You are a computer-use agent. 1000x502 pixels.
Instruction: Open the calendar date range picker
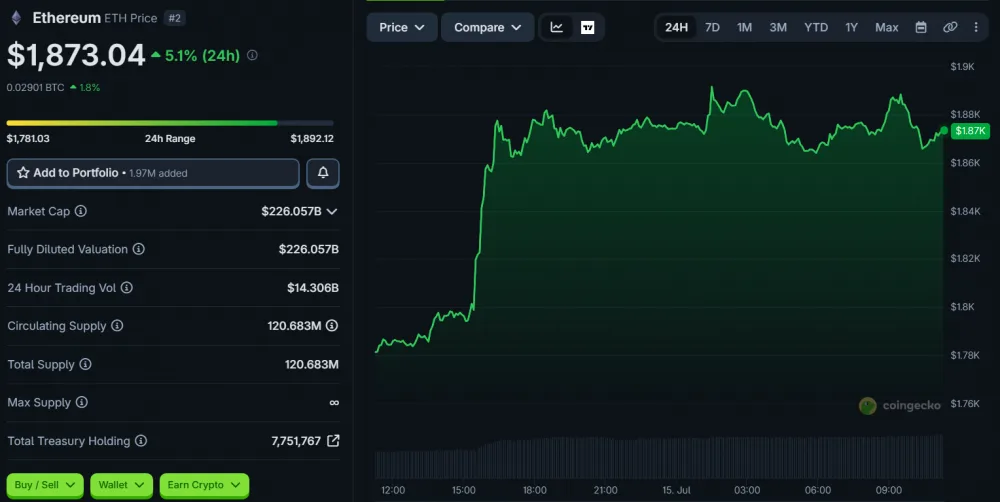[x=921, y=27]
